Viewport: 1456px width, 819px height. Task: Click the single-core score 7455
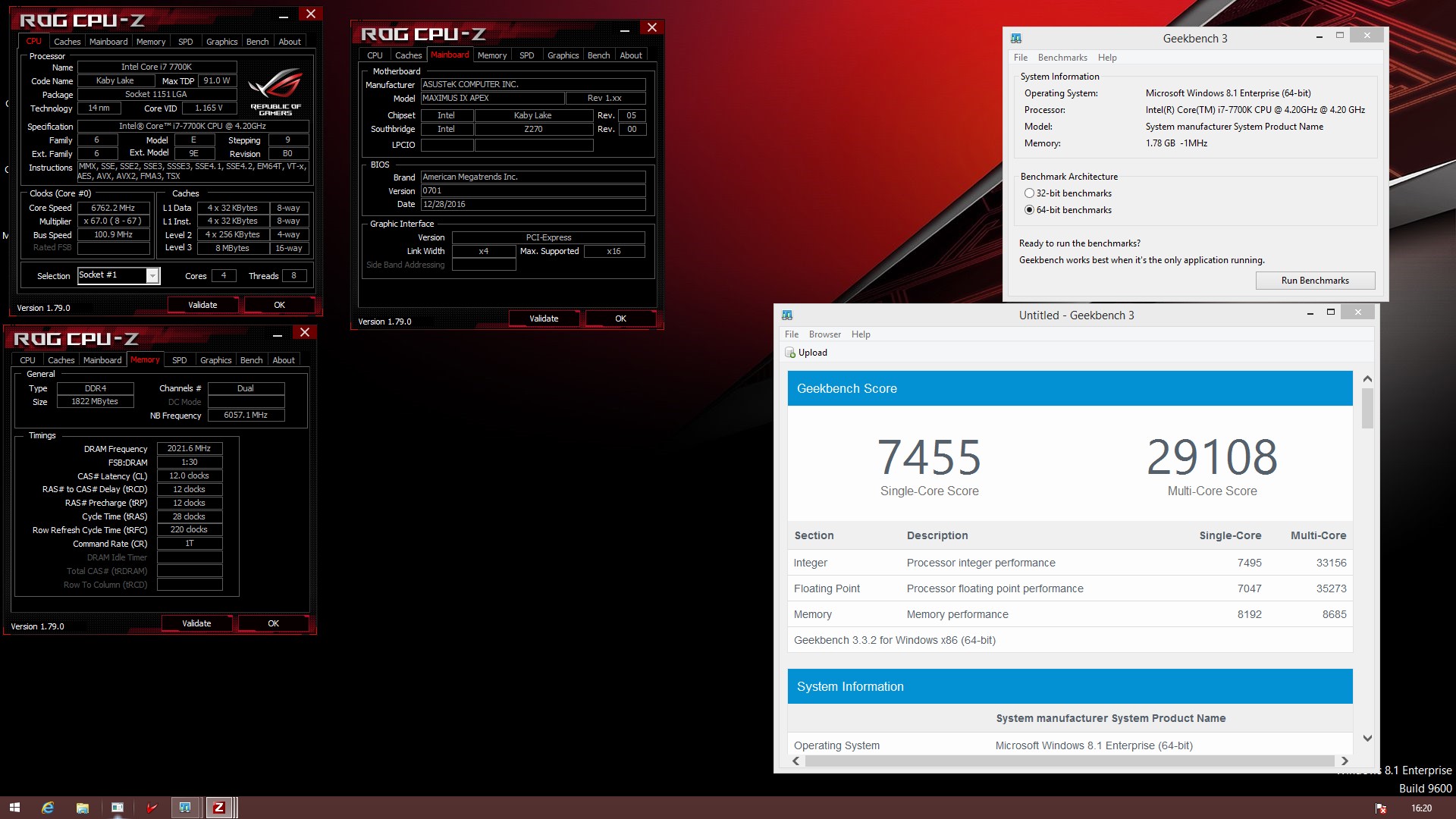click(x=929, y=457)
